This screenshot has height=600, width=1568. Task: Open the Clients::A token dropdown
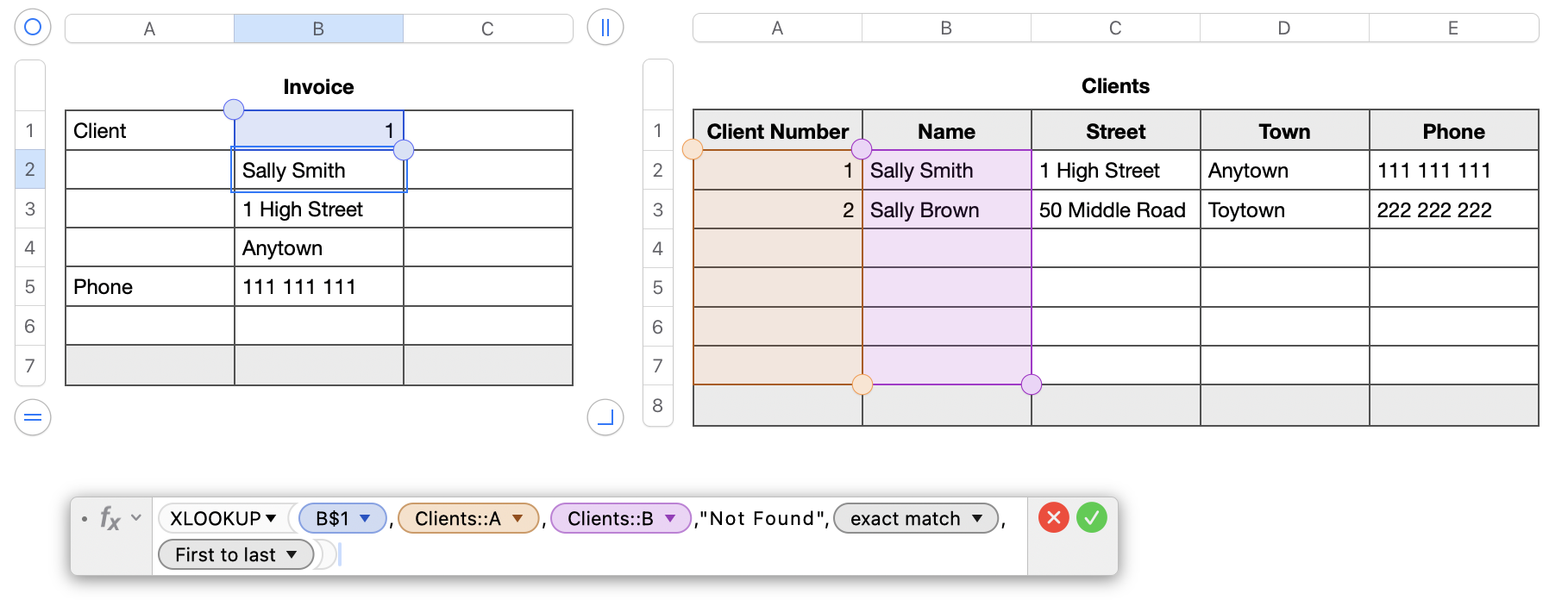click(x=517, y=518)
